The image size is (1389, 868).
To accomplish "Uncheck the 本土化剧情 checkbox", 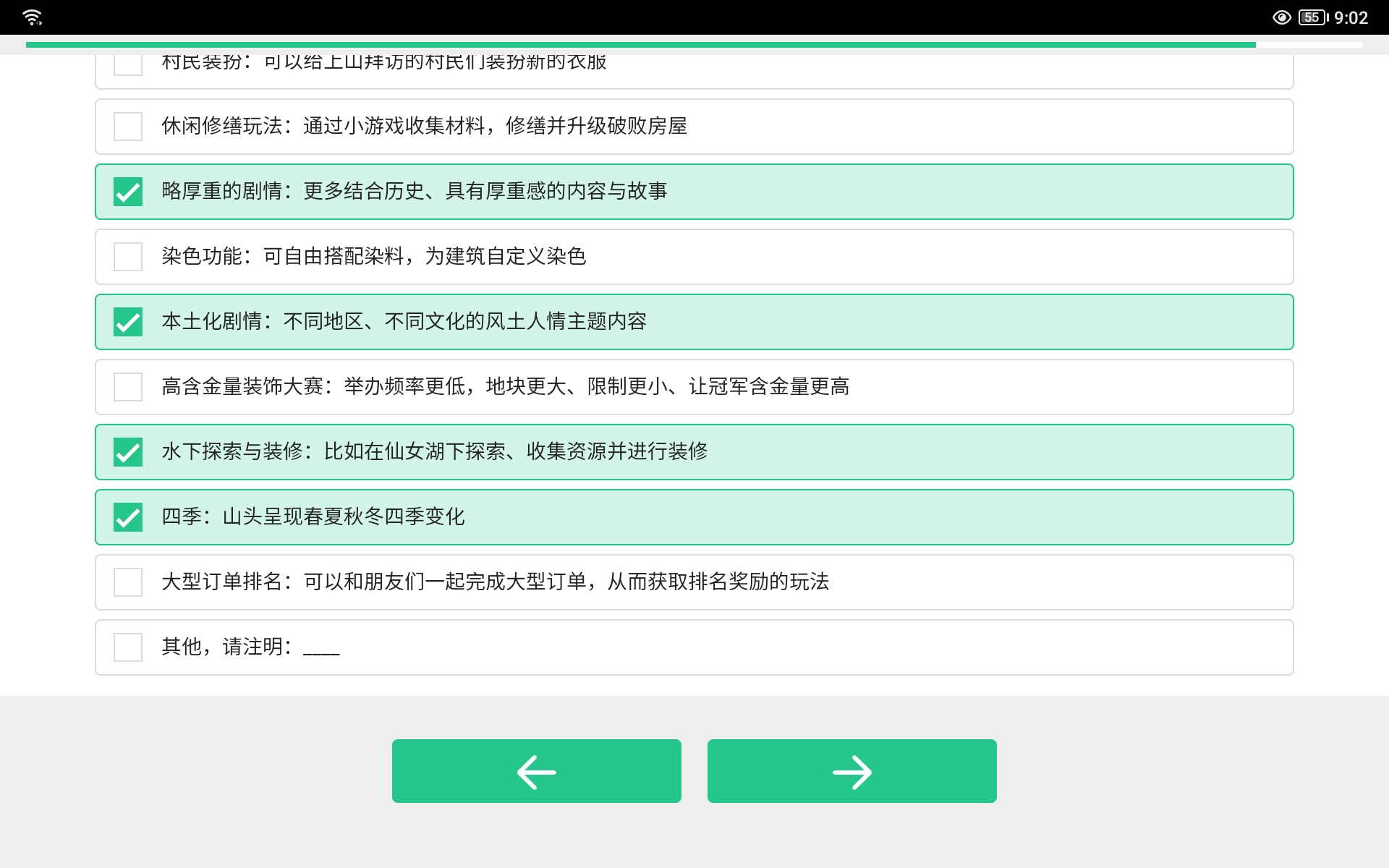I will pos(128,322).
